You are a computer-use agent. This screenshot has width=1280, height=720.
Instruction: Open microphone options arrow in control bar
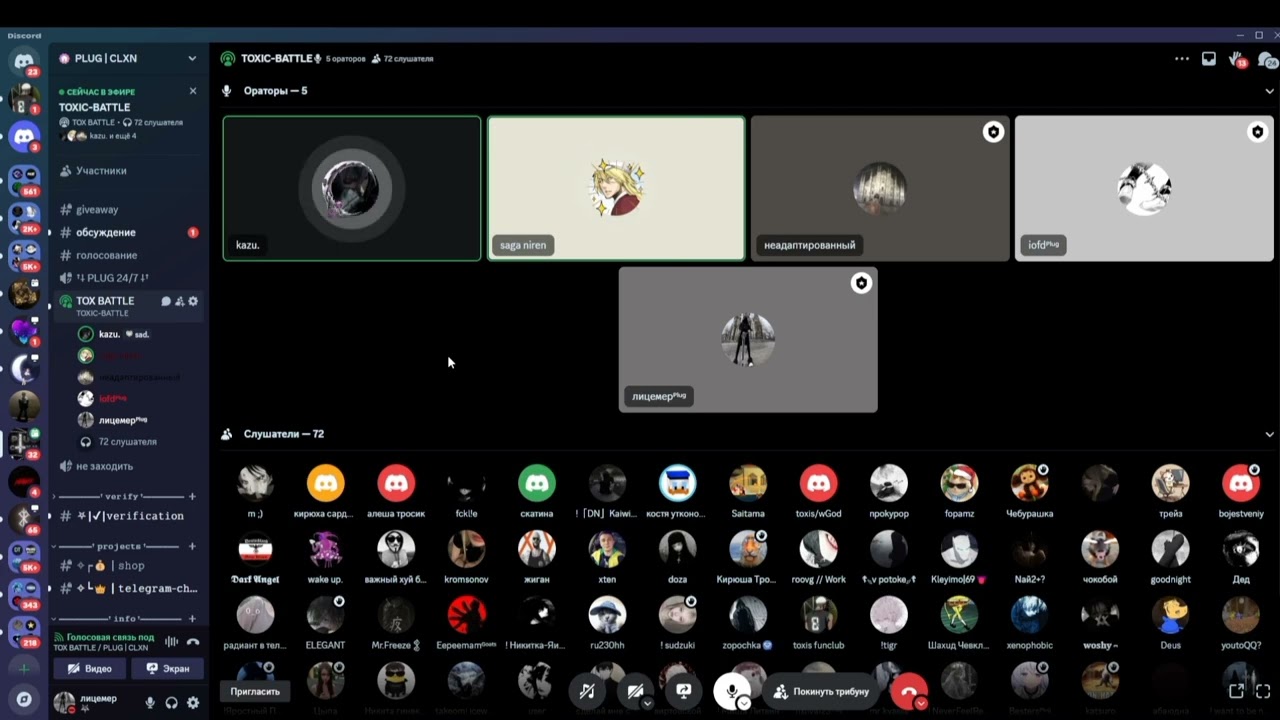[x=744, y=703]
